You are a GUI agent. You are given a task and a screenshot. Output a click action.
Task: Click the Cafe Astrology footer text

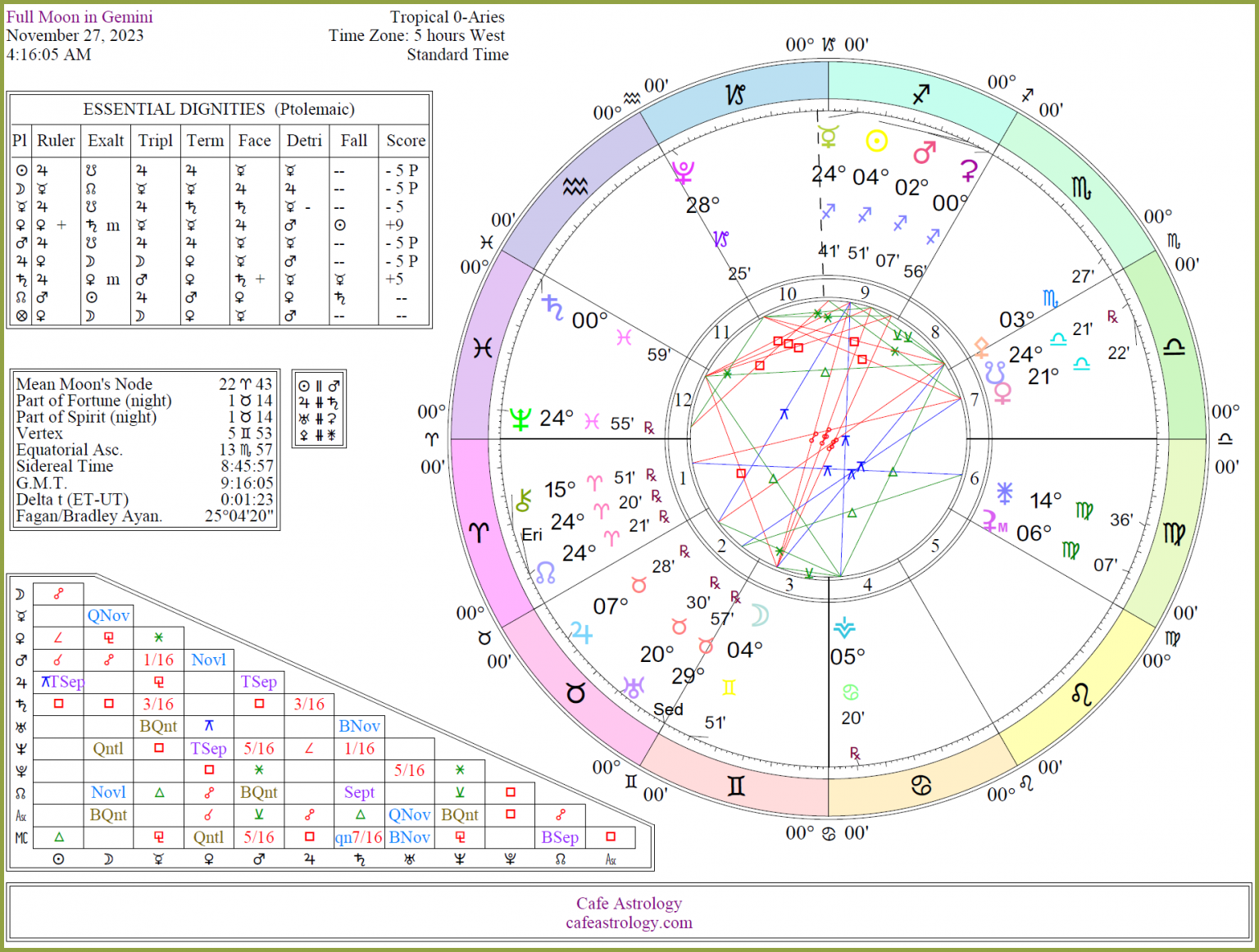[628, 904]
